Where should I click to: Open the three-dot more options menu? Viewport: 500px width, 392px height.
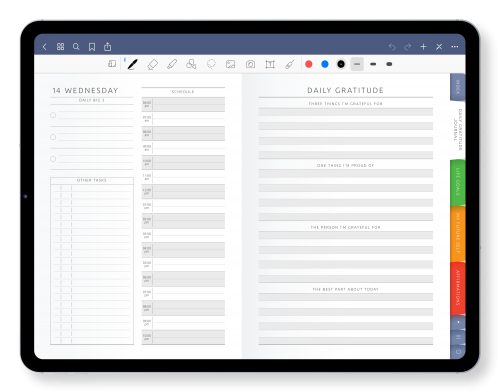coord(455,47)
